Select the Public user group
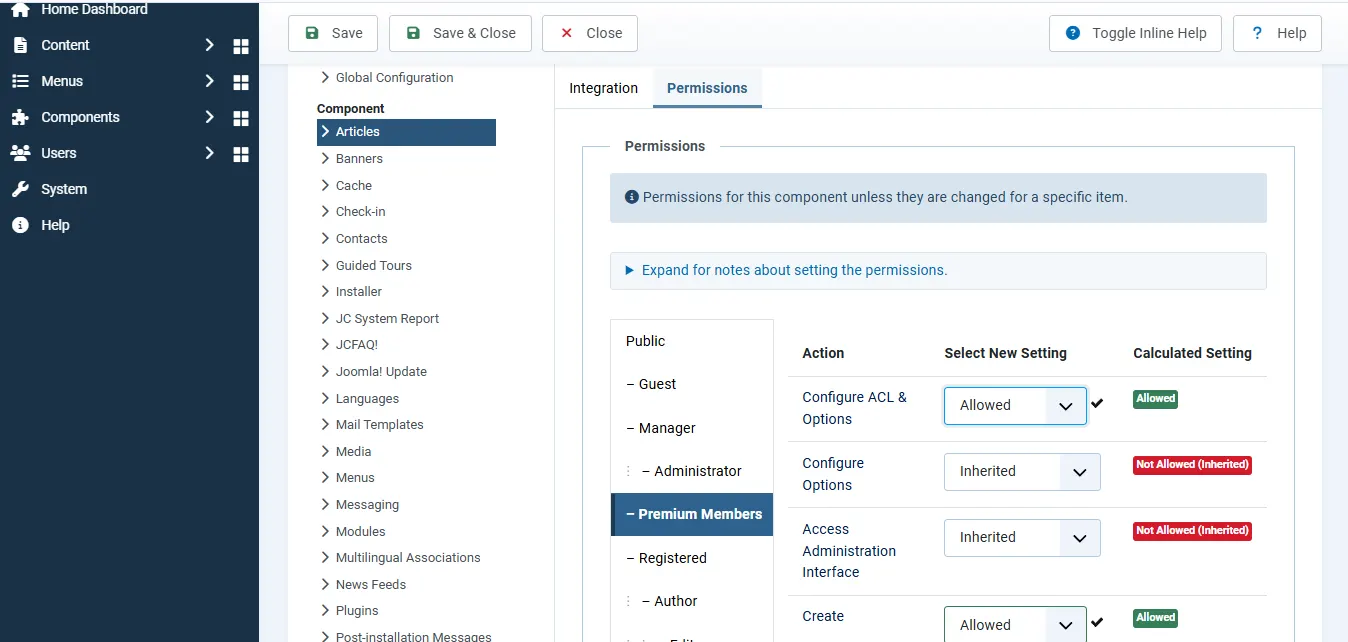1348x642 pixels. click(692, 341)
